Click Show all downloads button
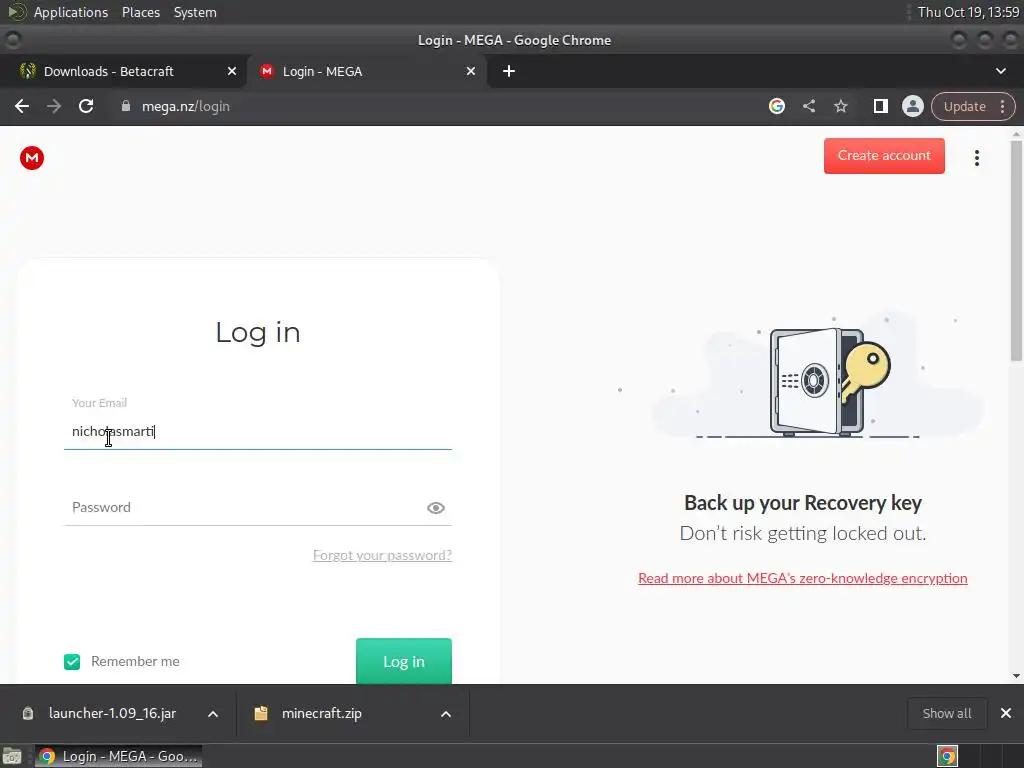Viewport: 1024px width, 768px height. [946, 713]
